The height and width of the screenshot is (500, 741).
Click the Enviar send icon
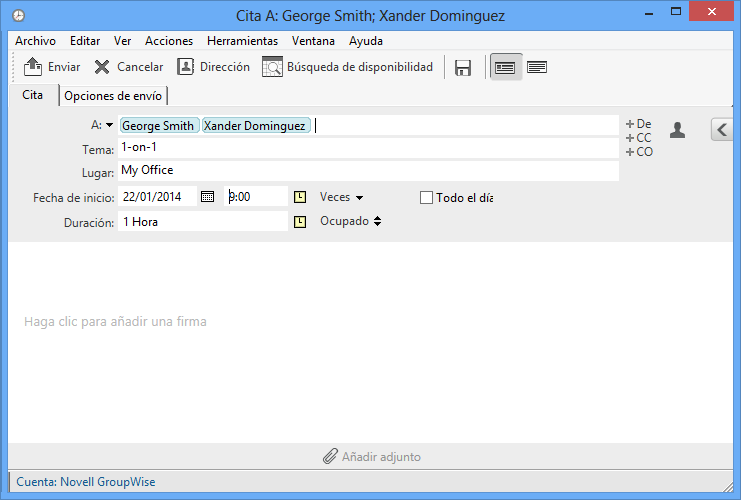tap(33, 67)
